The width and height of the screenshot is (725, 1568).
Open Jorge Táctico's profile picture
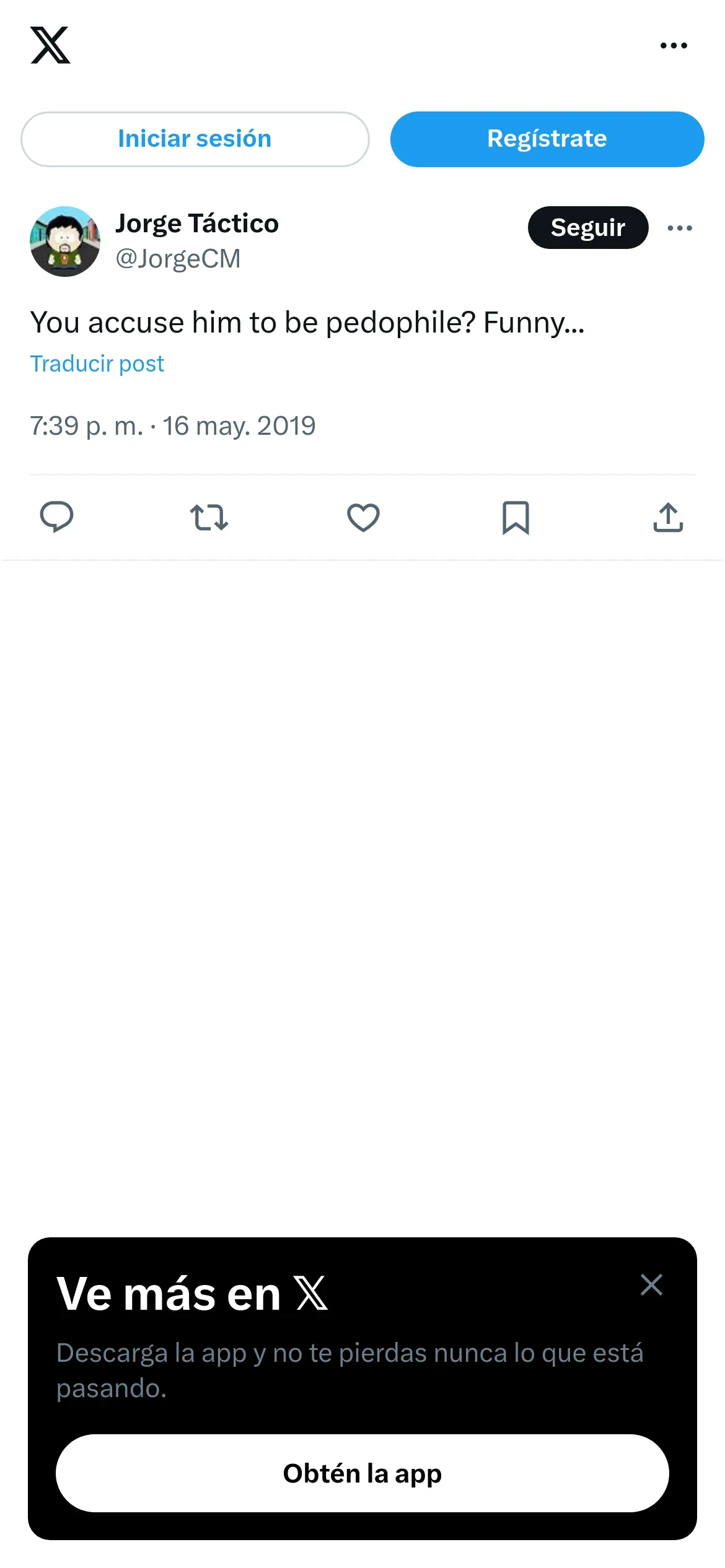pos(65,242)
